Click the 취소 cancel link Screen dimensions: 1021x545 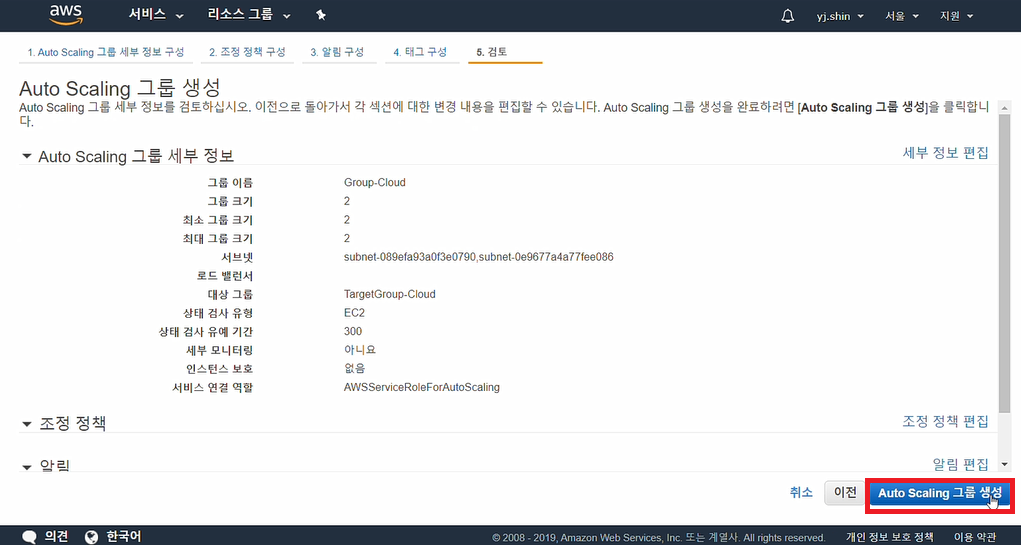point(802,493)
